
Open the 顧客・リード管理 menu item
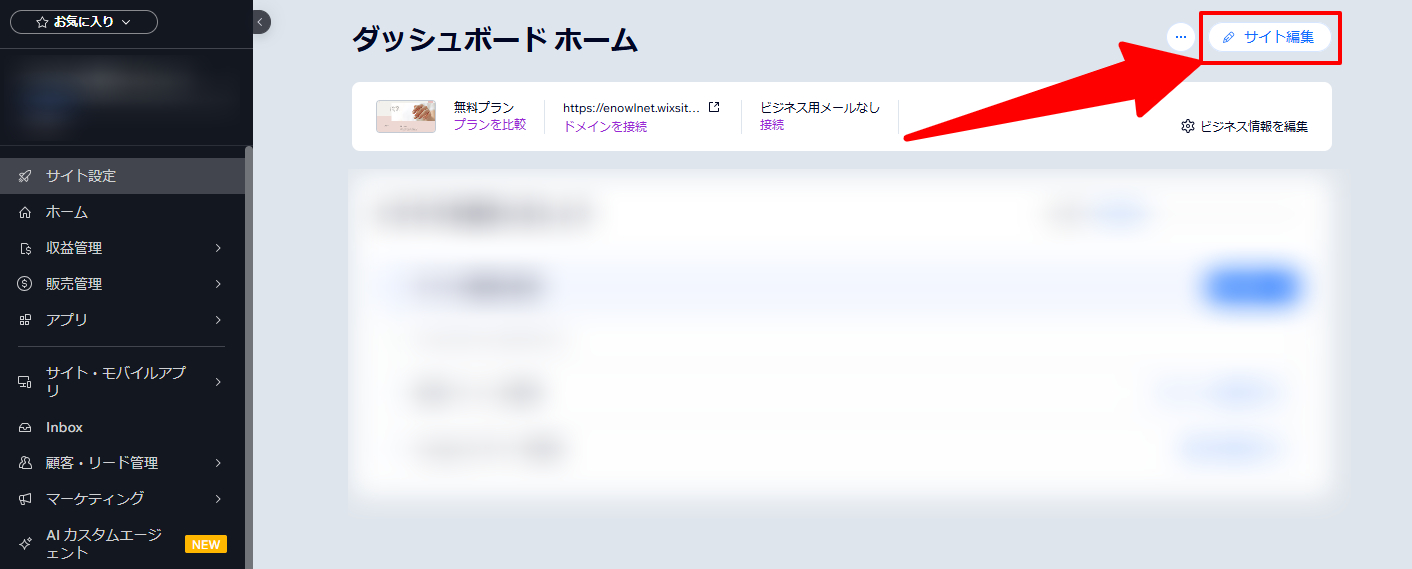(122, 463)
